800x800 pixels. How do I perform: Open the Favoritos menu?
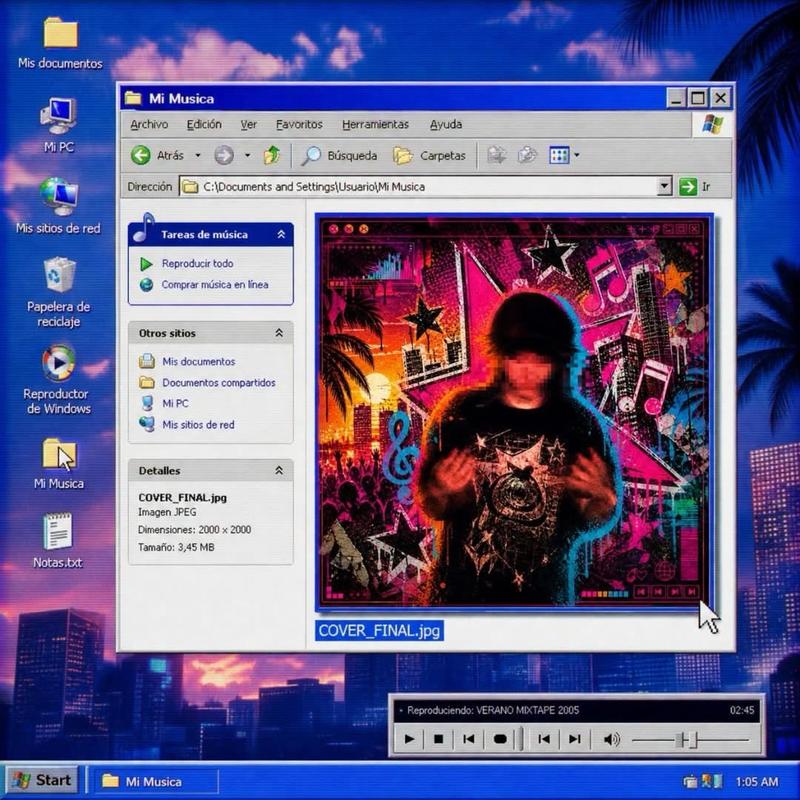click(x=299, y=124)
